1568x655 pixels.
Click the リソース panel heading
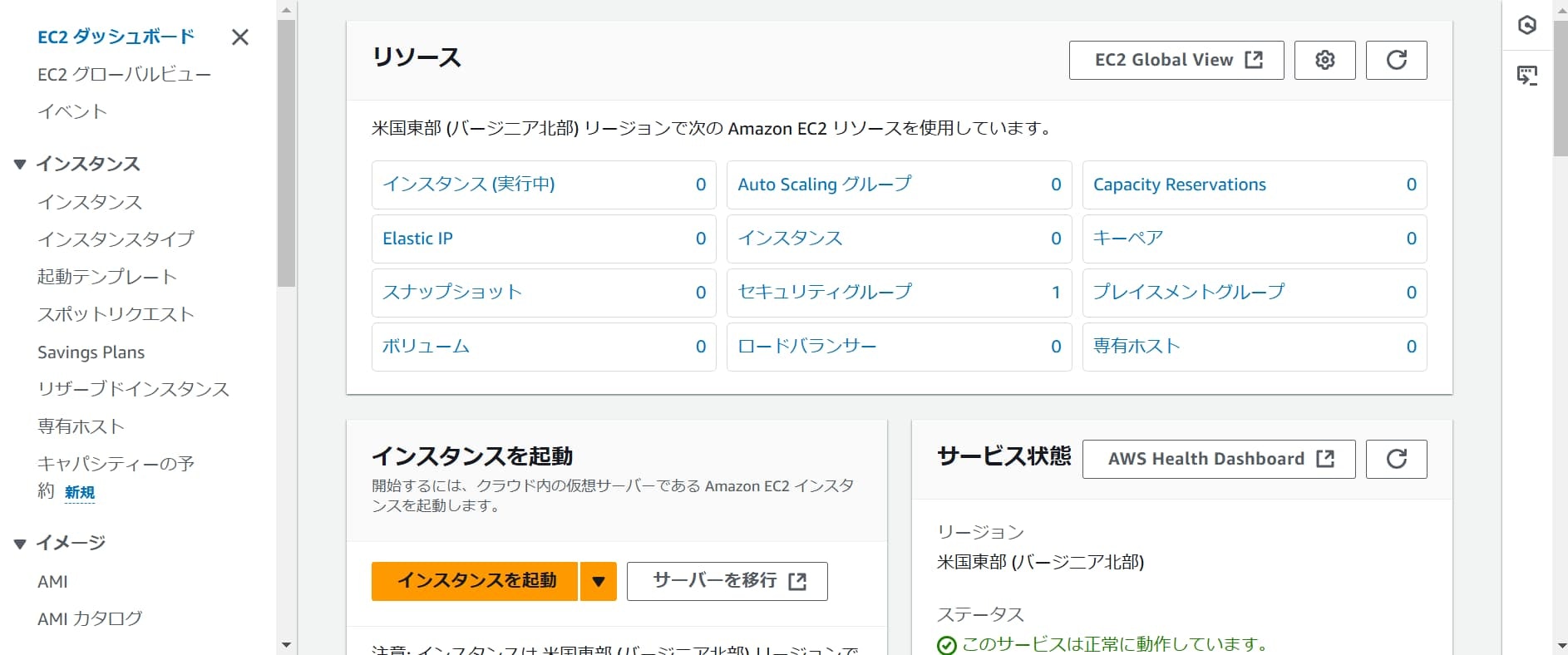pyautogui.click(x=417, y=58)
